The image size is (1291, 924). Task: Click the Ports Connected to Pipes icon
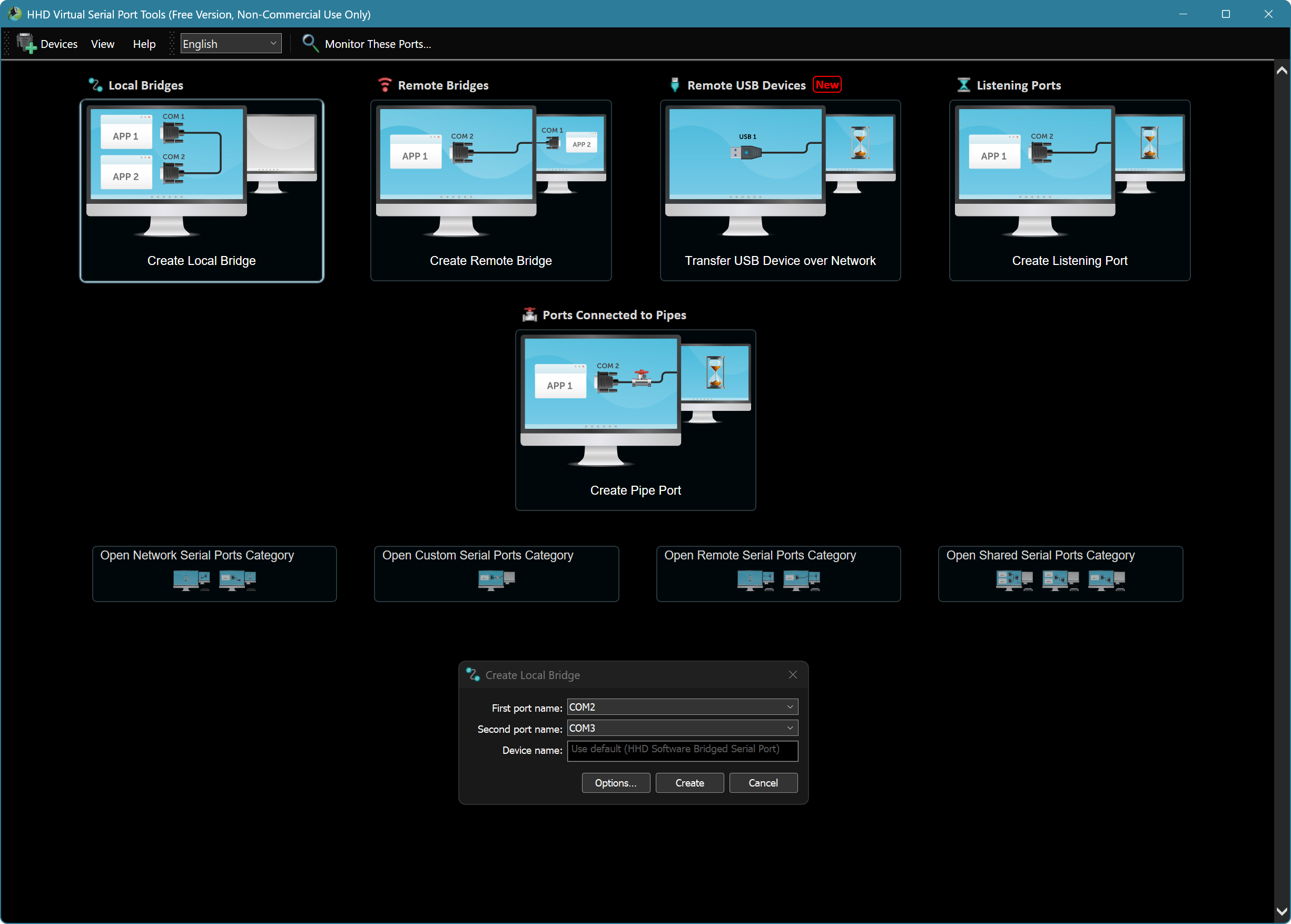tap(529, 314)
